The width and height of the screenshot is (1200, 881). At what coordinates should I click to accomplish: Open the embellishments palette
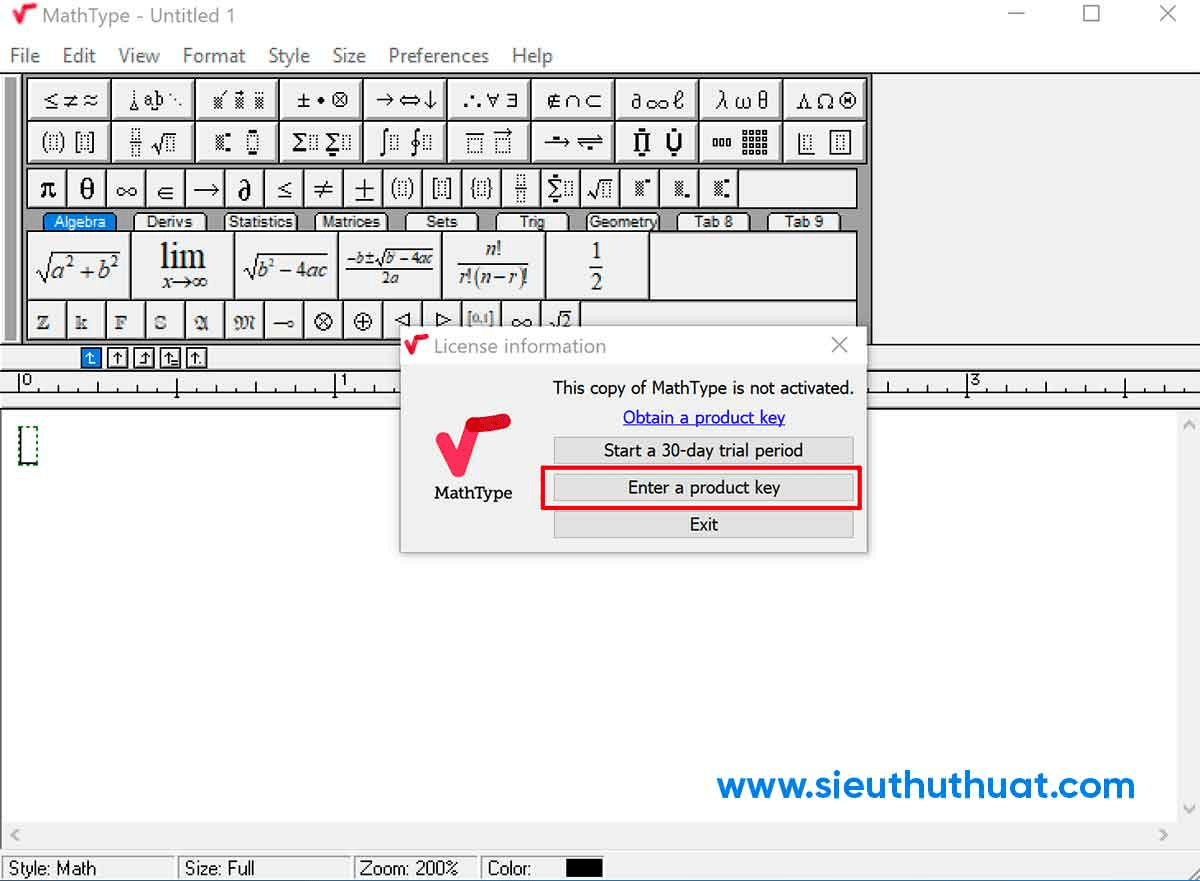(238, 100)
